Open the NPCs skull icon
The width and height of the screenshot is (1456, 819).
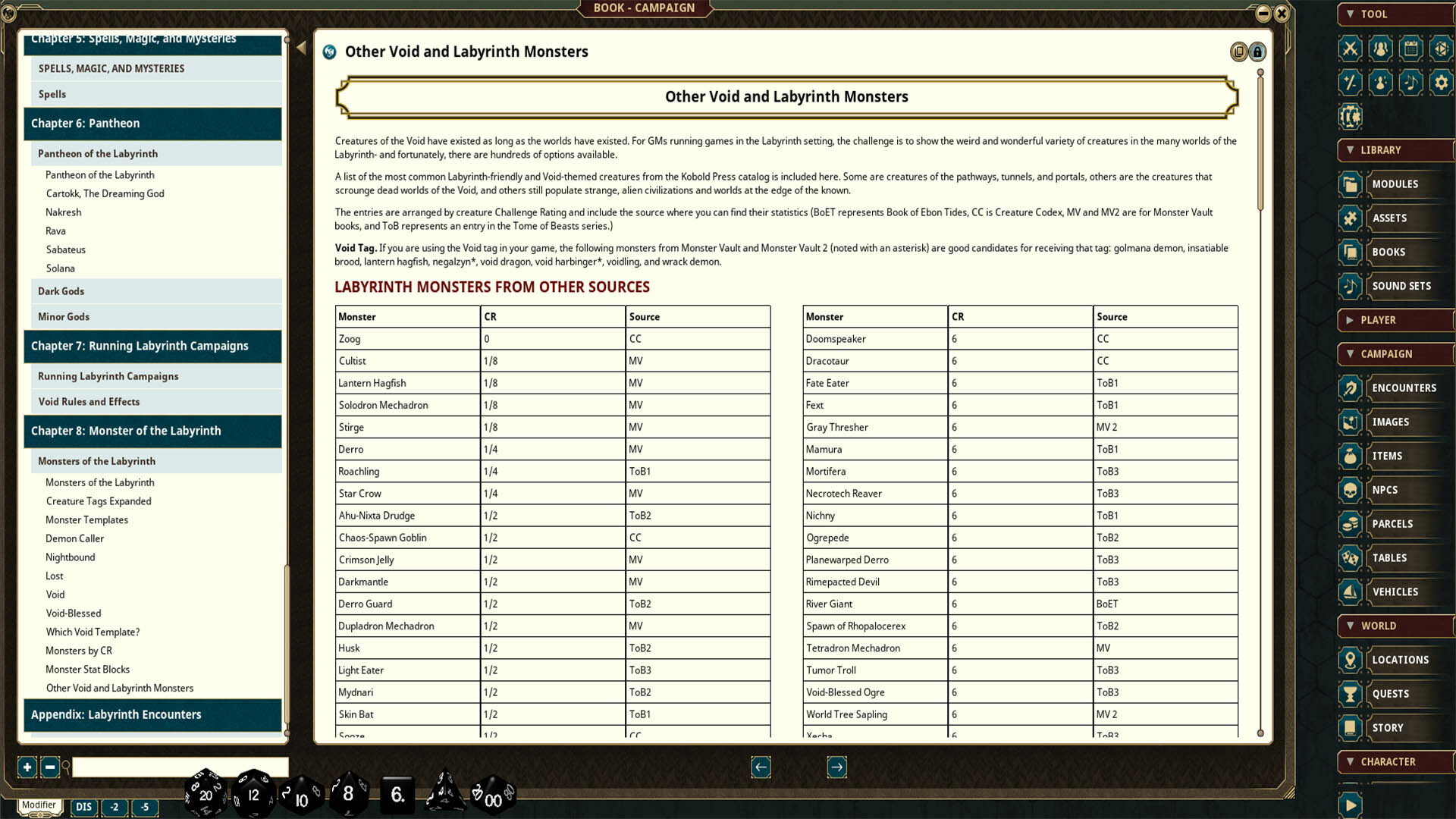[x=1351, y=490]
